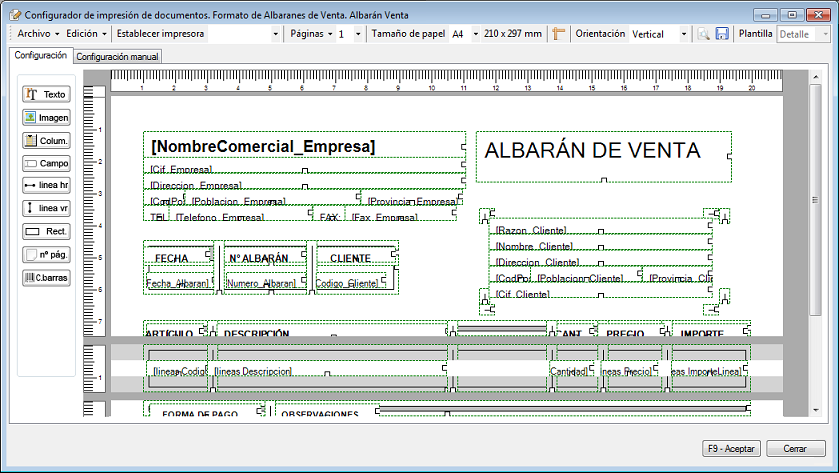839x473 pixels.
Task: Select the Imagen tool
Action: pyautogui.click(x=46, y=117)
